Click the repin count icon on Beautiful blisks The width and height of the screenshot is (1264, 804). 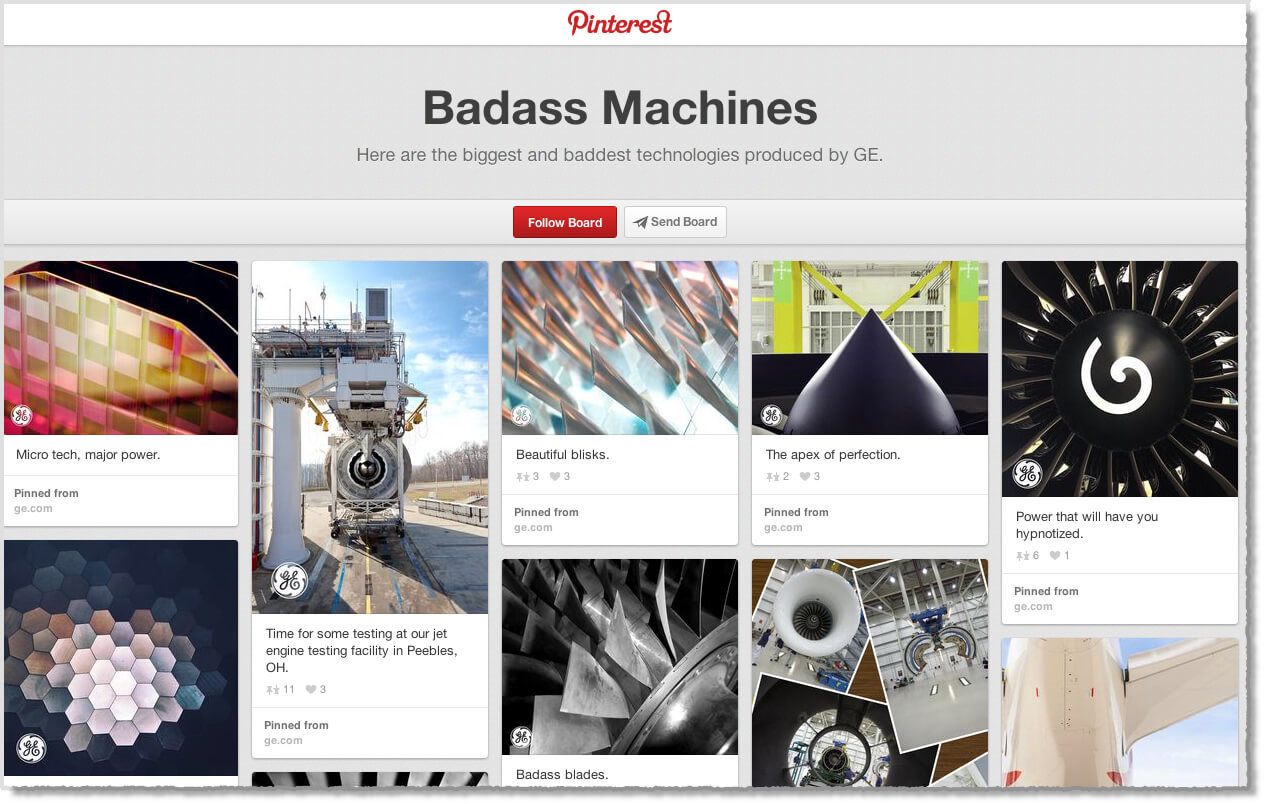click(x=521, y=477)
